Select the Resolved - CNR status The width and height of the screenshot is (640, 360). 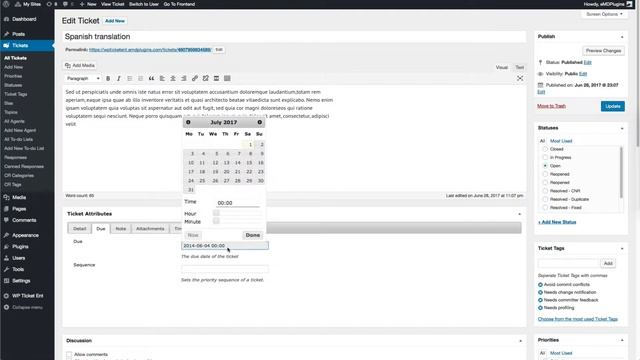(x=545, y=191)
